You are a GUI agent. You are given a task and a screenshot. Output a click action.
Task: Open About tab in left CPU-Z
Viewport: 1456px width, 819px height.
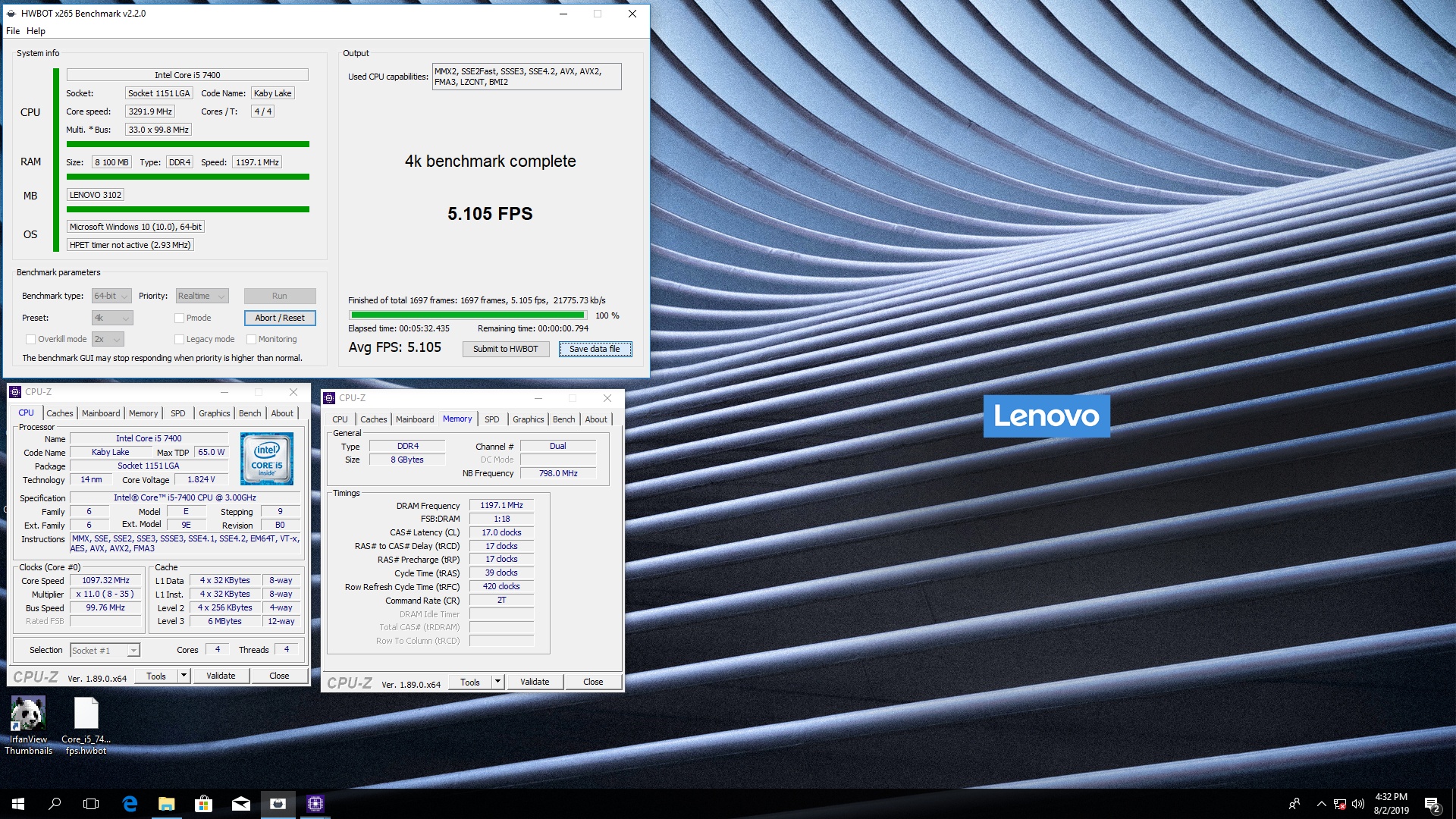coord(282,413)
